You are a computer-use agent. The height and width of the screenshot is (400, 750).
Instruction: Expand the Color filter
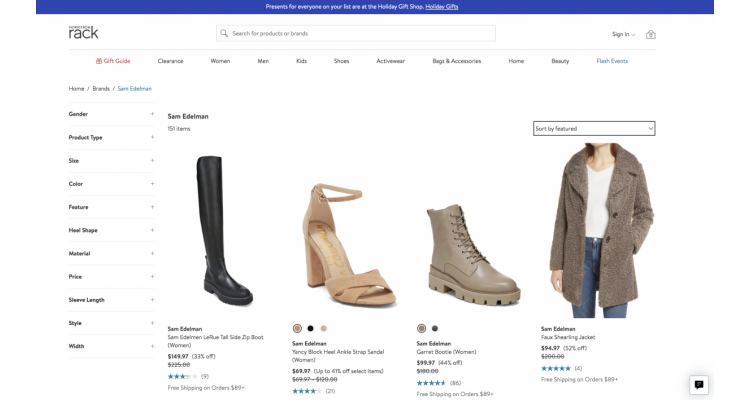111,184
